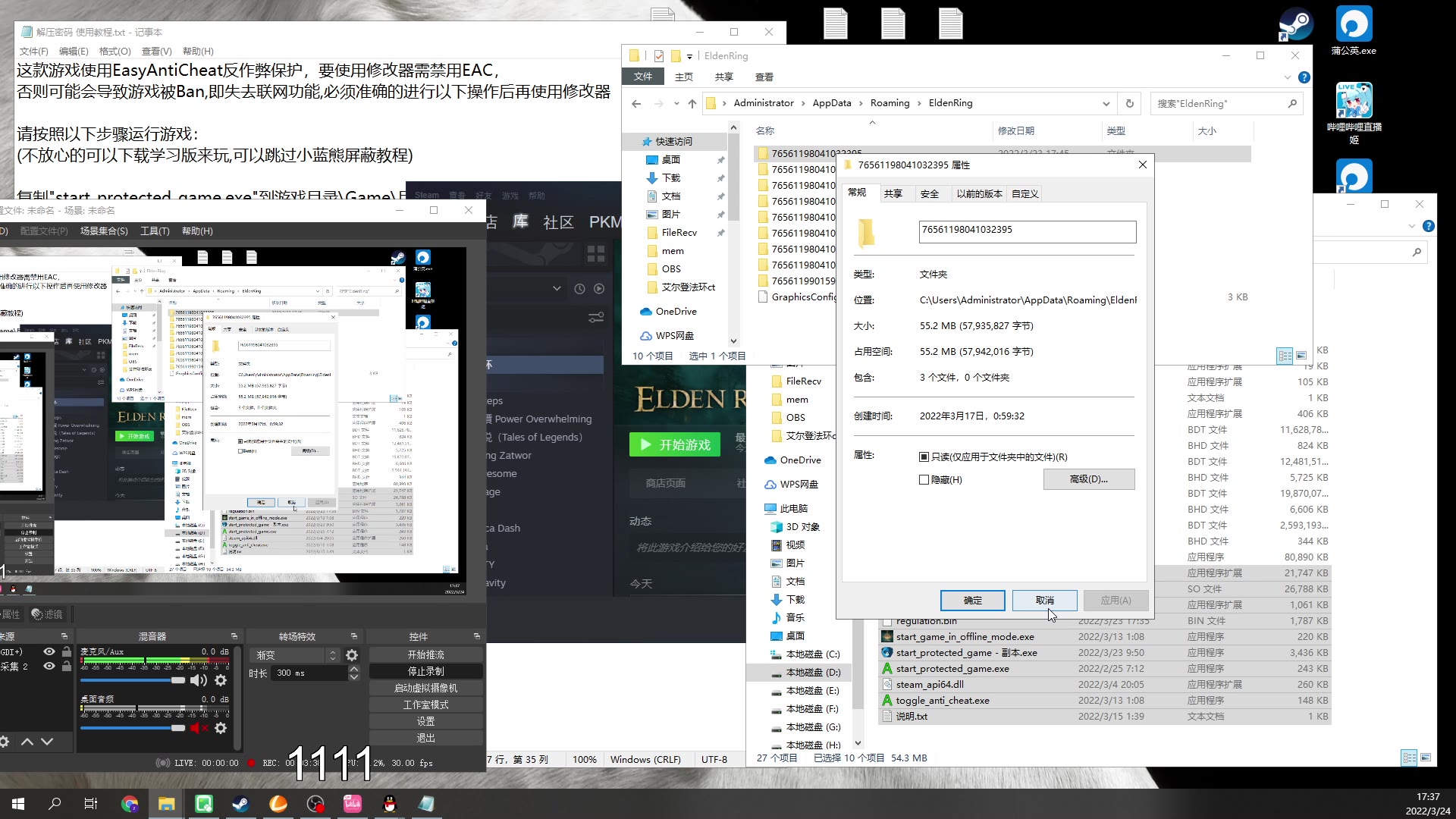Click 取消 button in folder properties
The image size is (1456, 819).
pyautogui.click(x=1044, y=599)
